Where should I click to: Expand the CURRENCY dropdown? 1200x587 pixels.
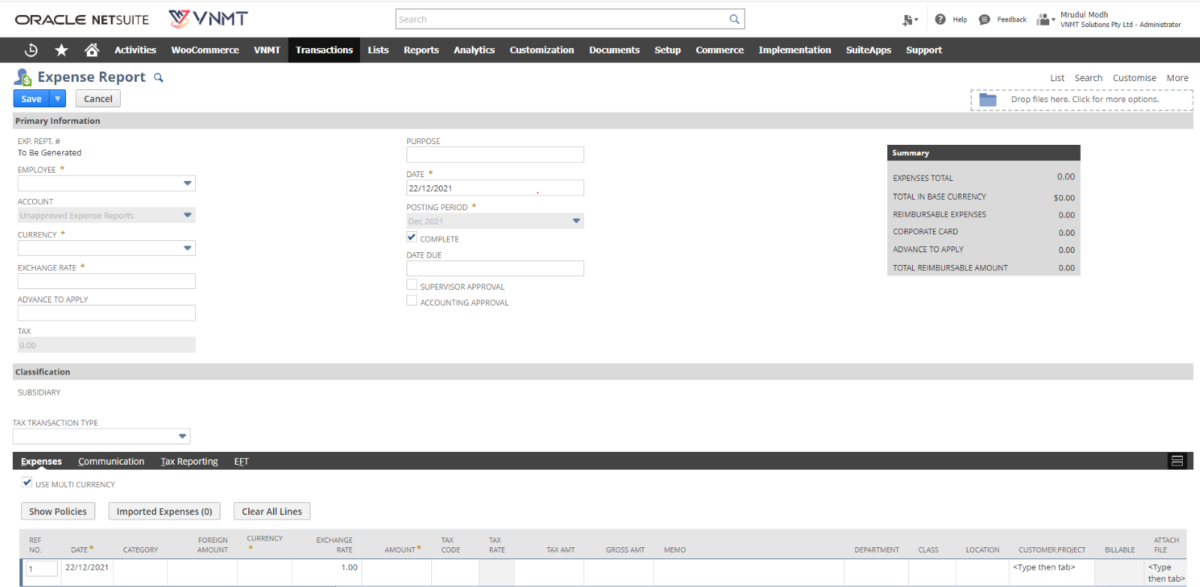click(x=188, y=247)
